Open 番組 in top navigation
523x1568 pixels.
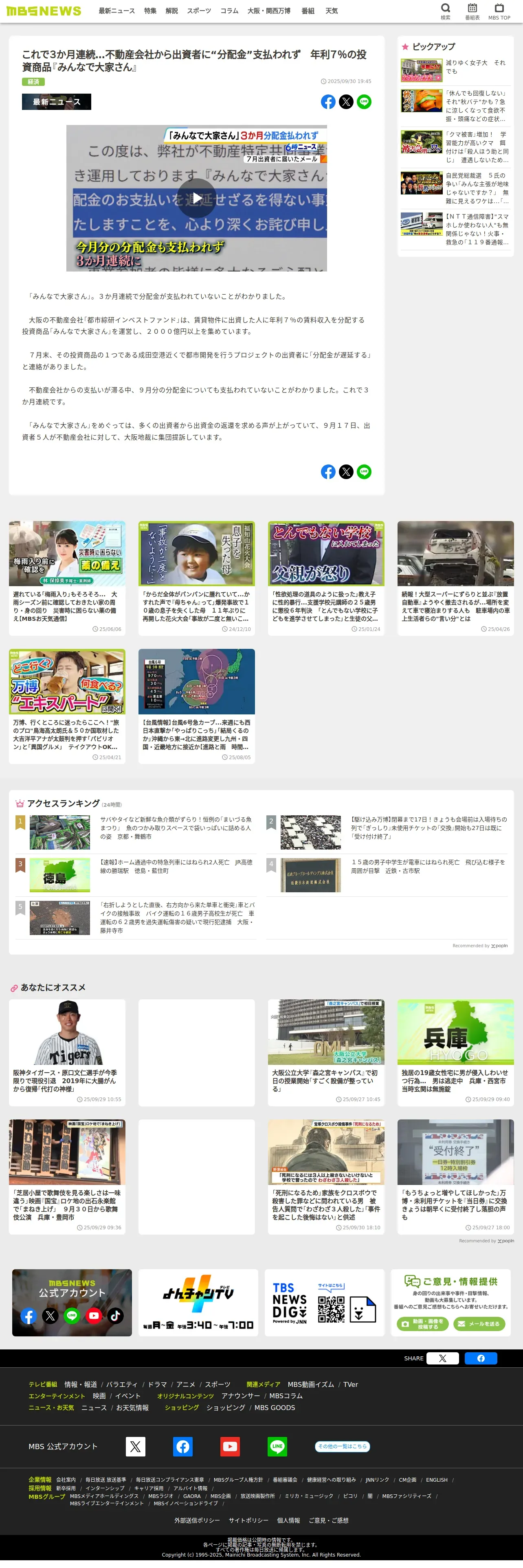[308, 11]
